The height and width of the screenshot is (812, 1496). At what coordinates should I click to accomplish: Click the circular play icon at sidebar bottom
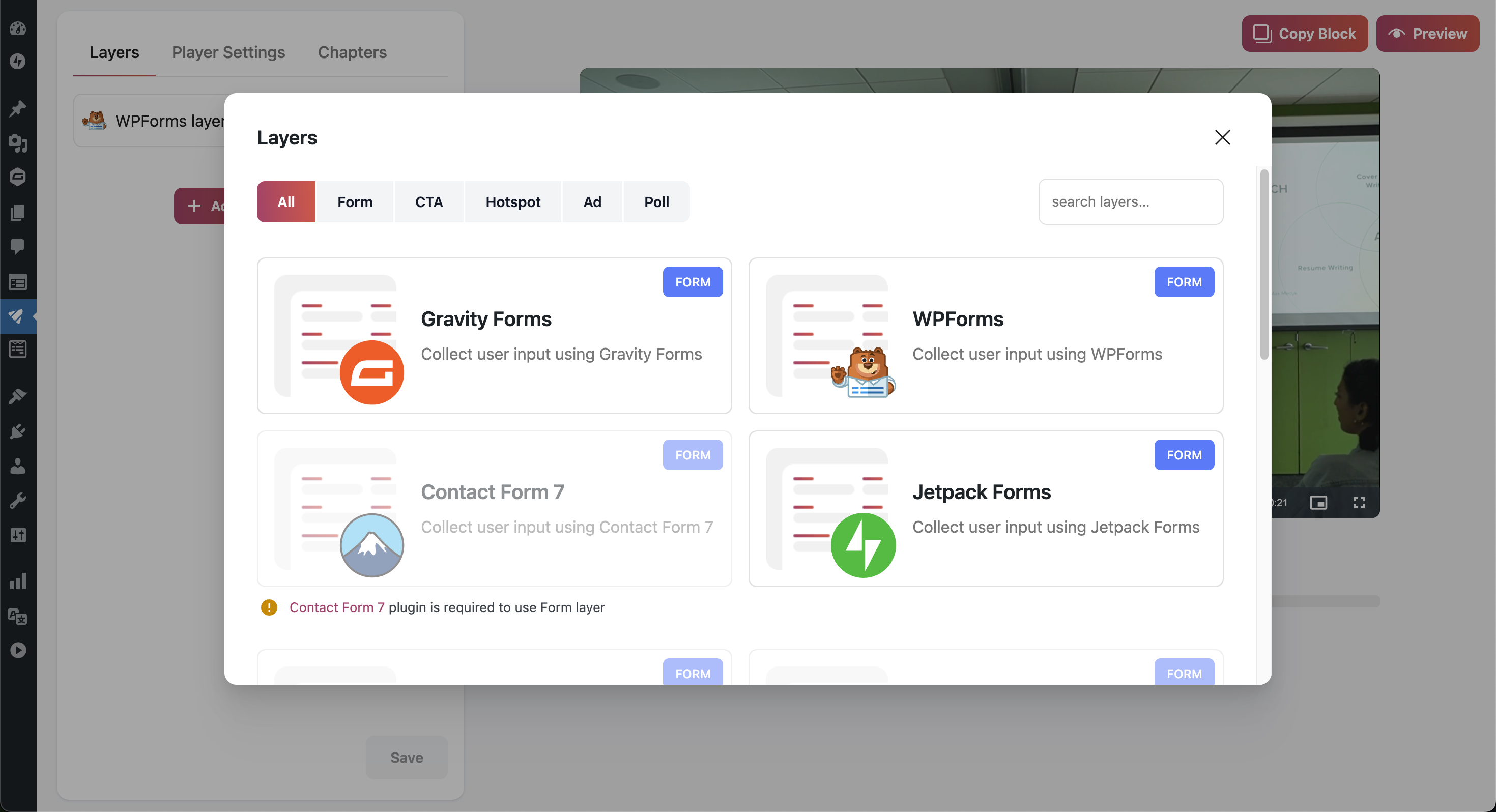click(x=18, y=651)
